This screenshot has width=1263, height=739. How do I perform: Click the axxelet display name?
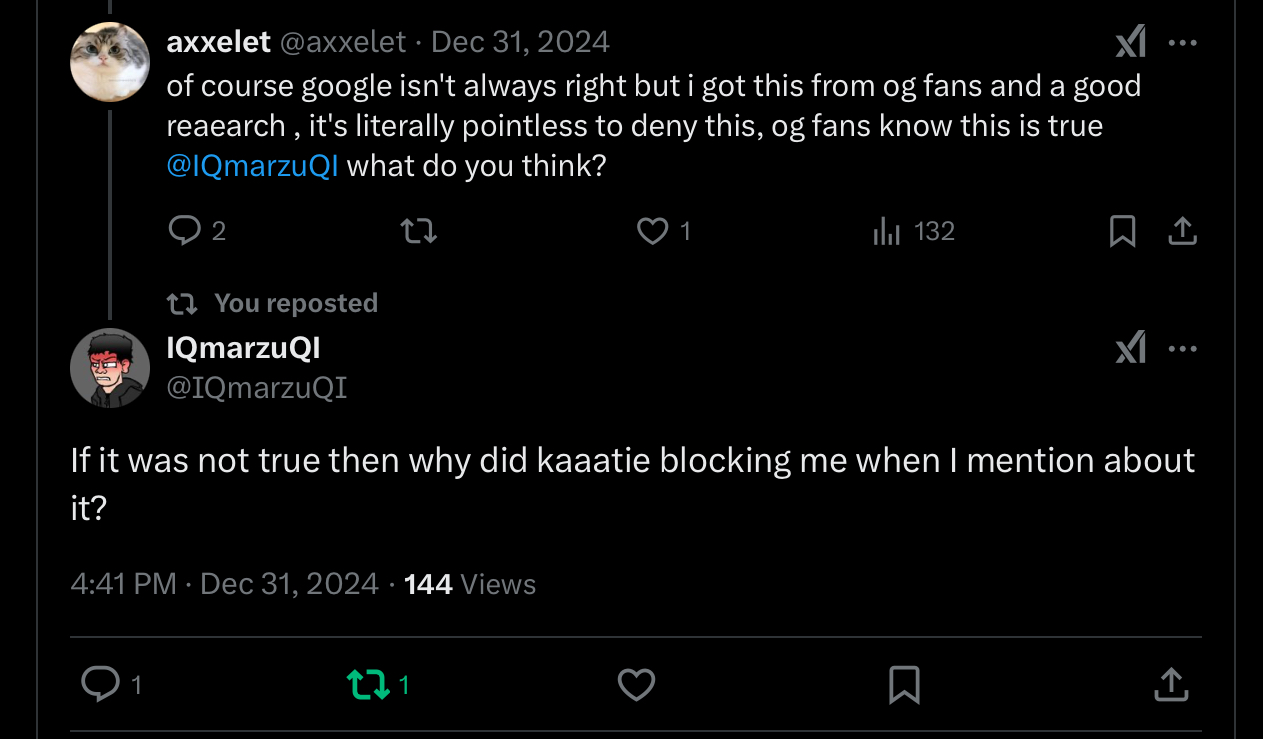218,41
